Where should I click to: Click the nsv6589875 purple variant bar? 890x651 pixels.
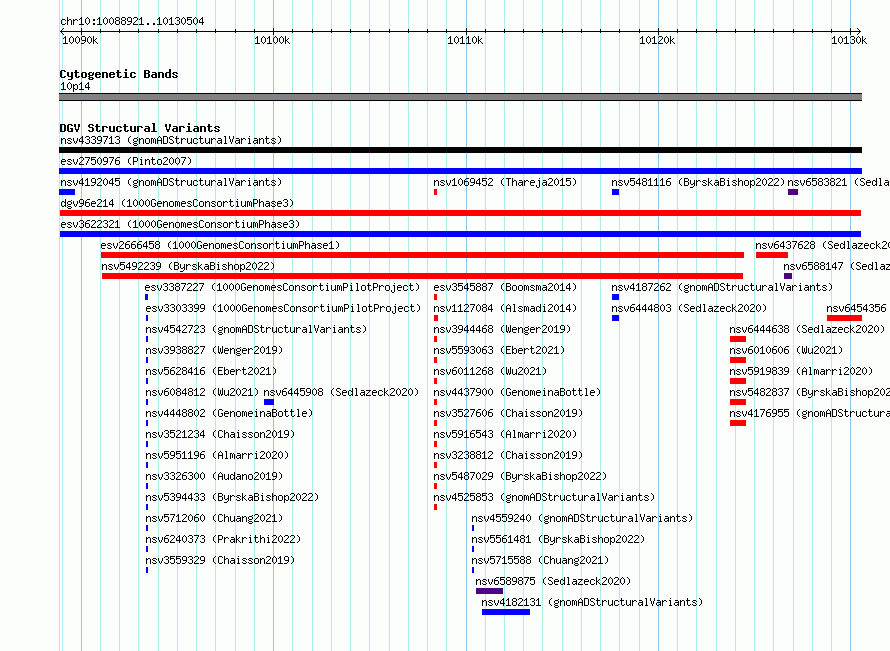[489, 591]
